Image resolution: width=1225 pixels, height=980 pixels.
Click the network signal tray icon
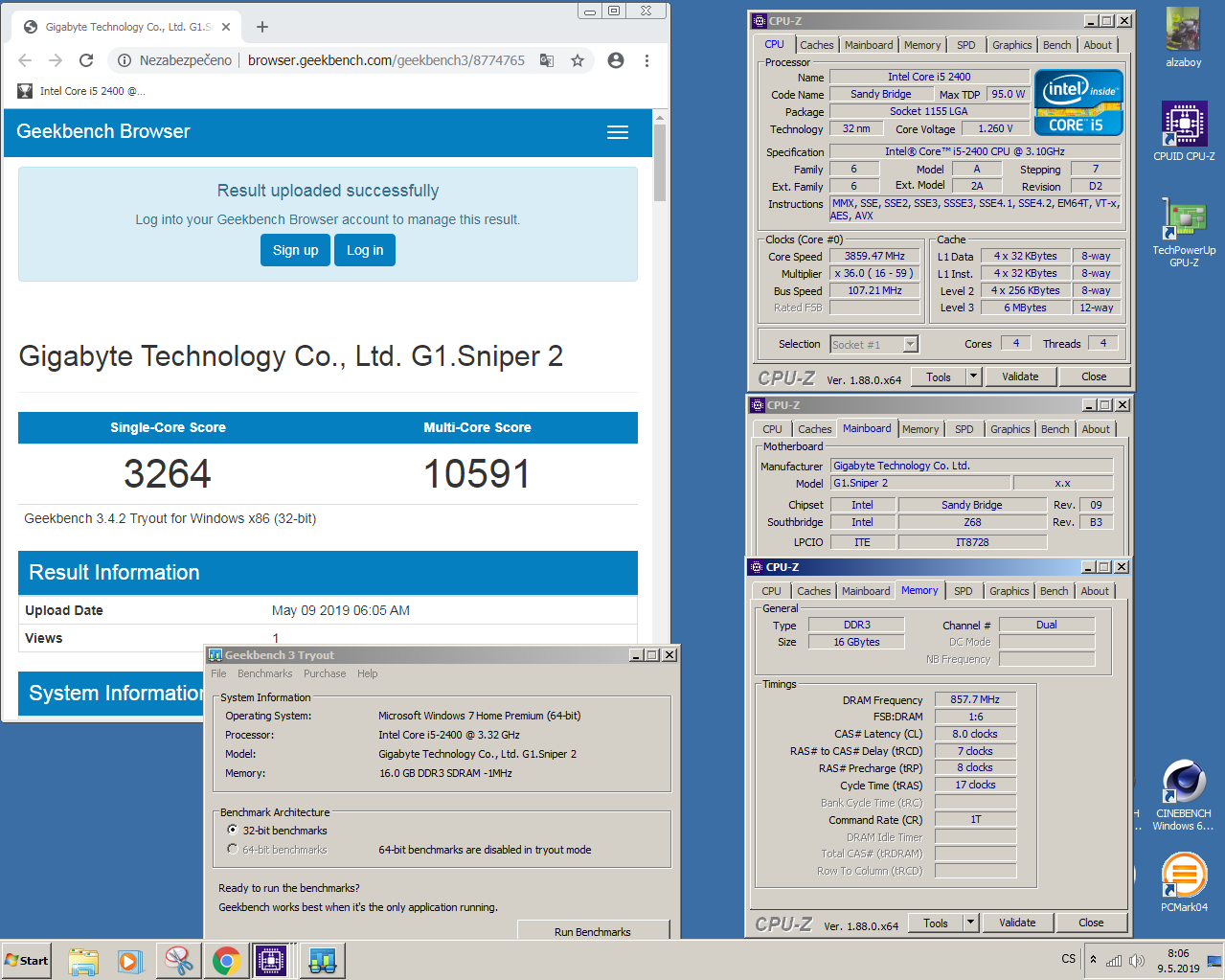1114,960
